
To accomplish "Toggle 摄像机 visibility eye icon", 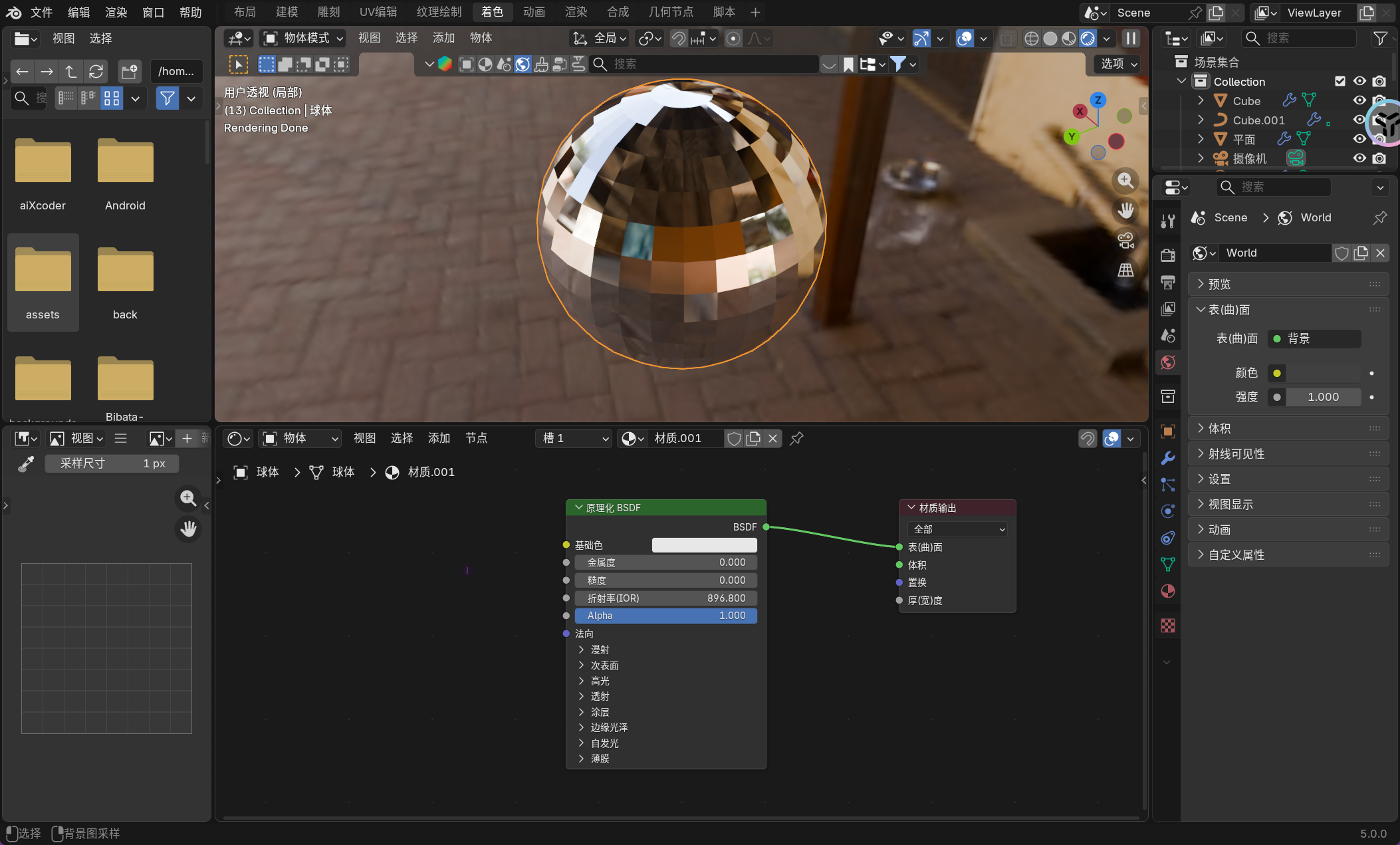I will (x=1359, y=158).
